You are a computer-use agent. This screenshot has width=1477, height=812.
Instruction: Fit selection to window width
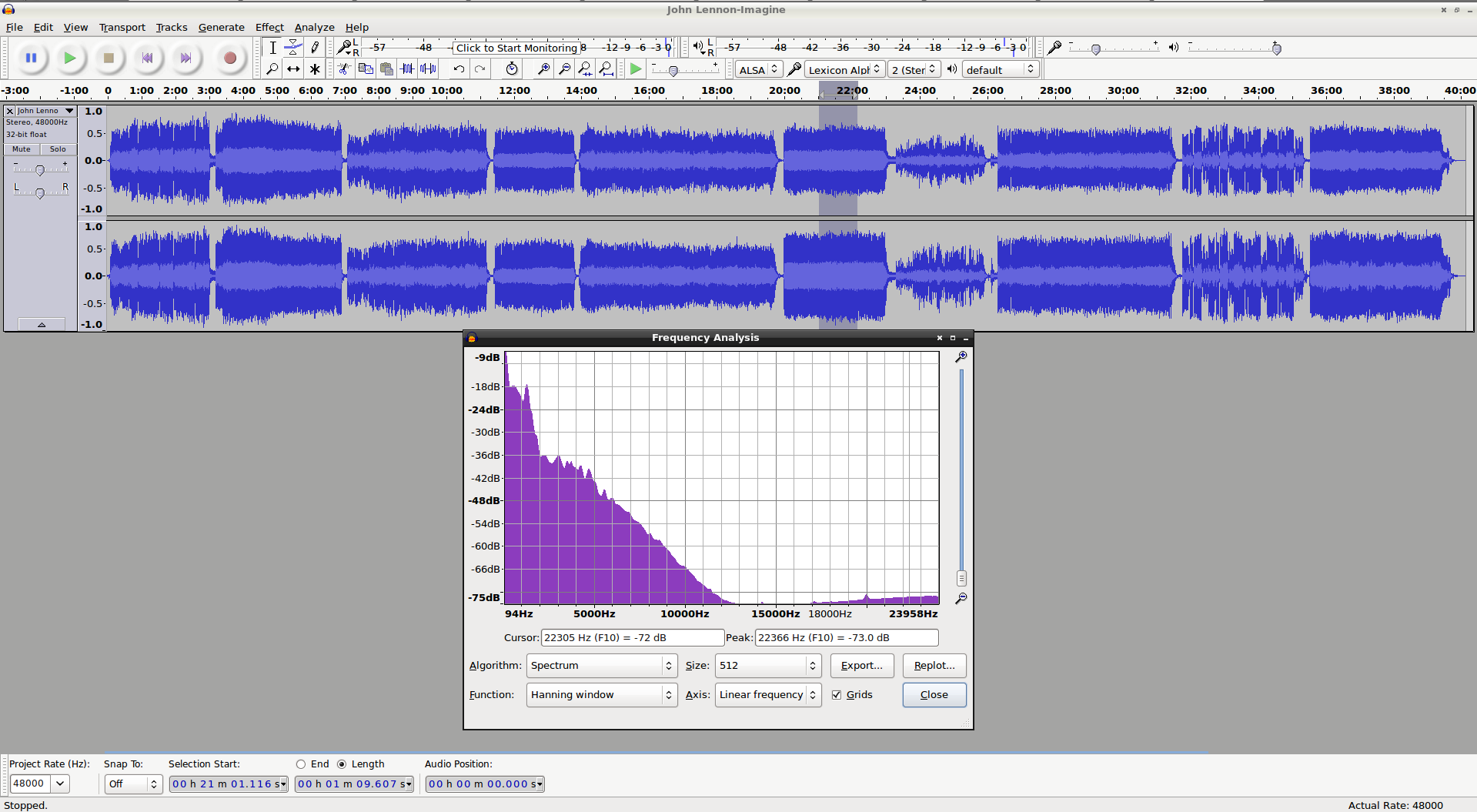coord(585,69)
